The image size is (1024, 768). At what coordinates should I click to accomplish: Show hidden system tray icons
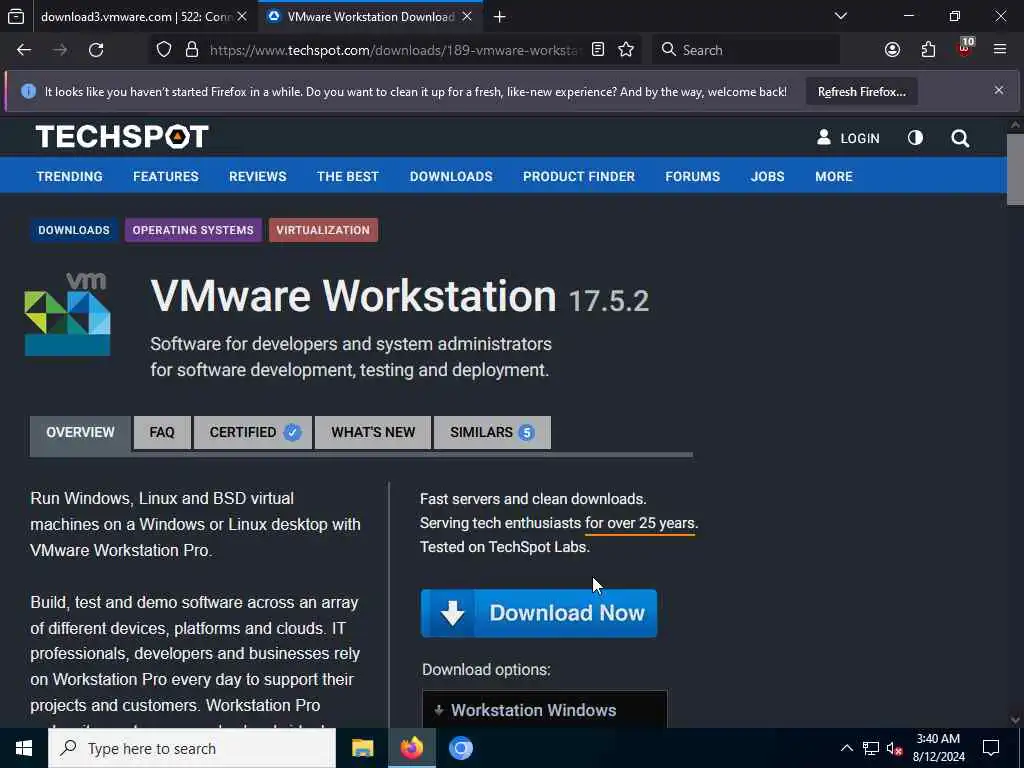tap(846, 748)
